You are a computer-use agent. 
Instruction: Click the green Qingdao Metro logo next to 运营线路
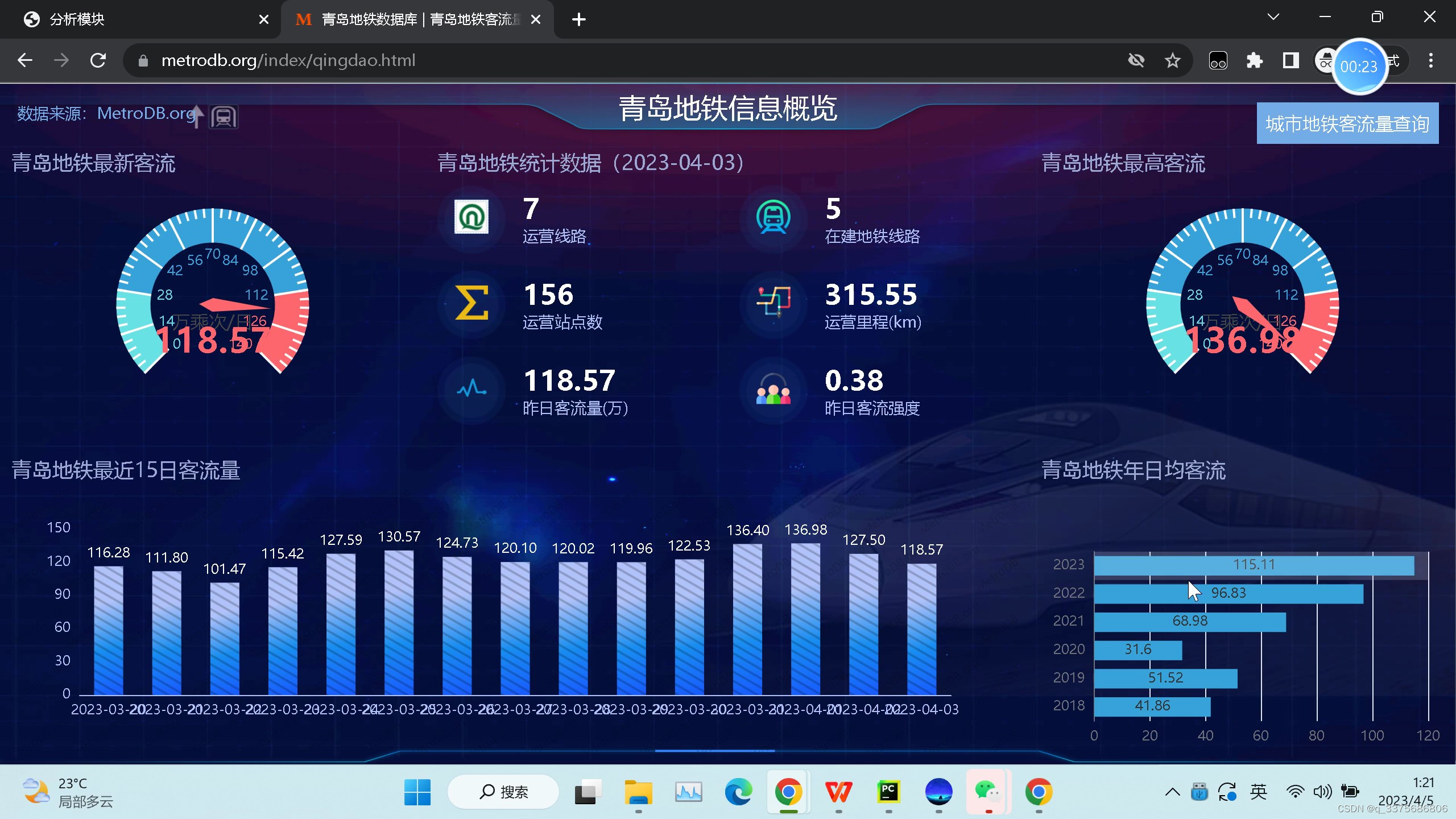click(471, 218)
